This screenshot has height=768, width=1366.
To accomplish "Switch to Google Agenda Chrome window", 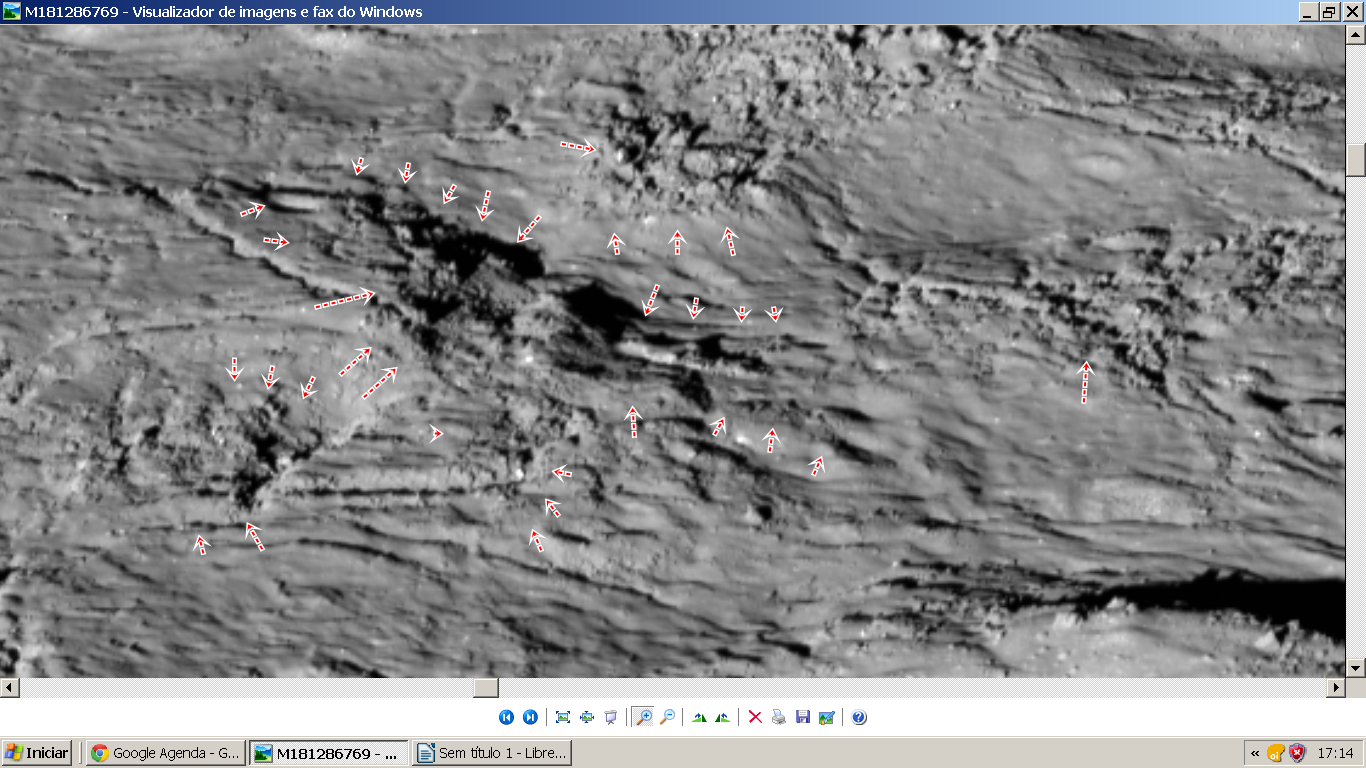I will pos(166,753).
